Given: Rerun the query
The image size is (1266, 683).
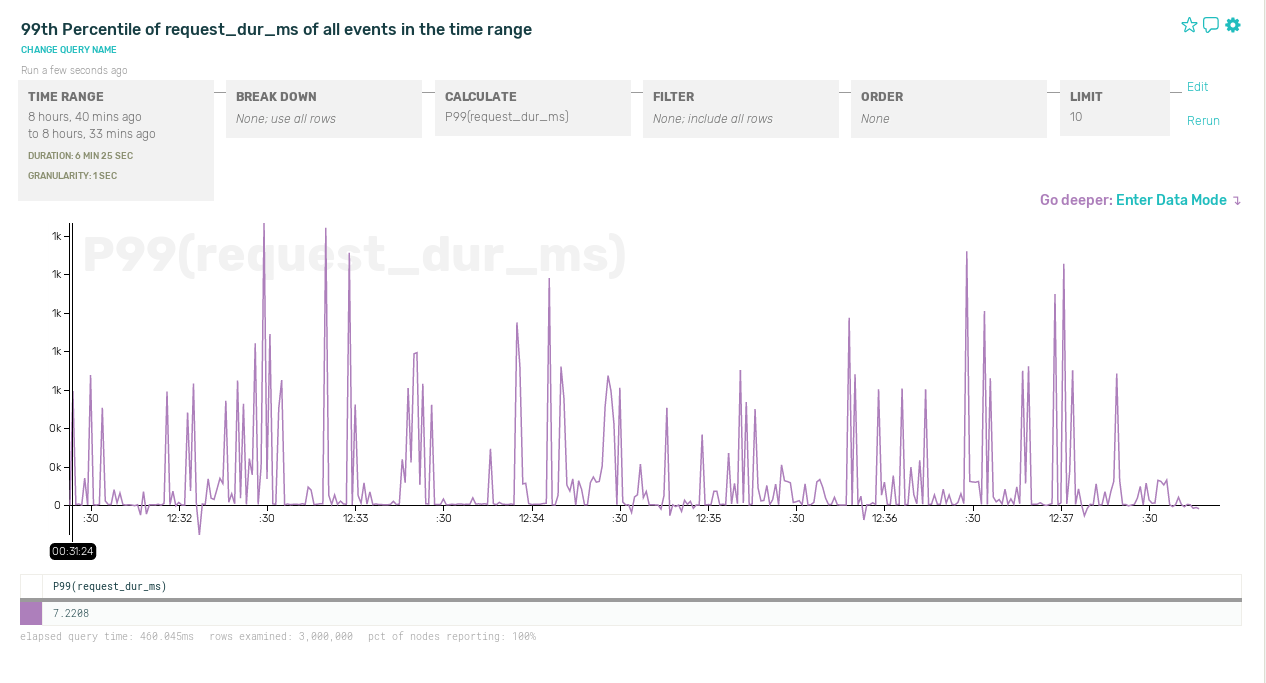Looking at the screenshot, I should 1203,121.
